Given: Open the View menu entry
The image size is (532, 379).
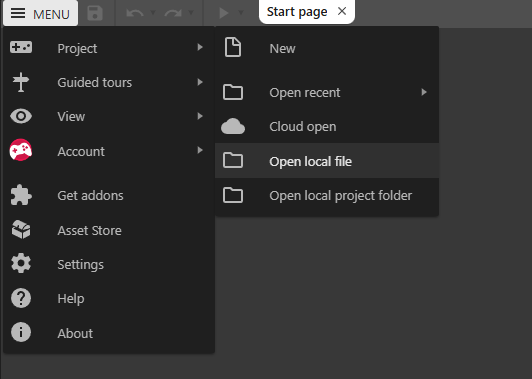Looking at the screenshot, I should [109, 116].
